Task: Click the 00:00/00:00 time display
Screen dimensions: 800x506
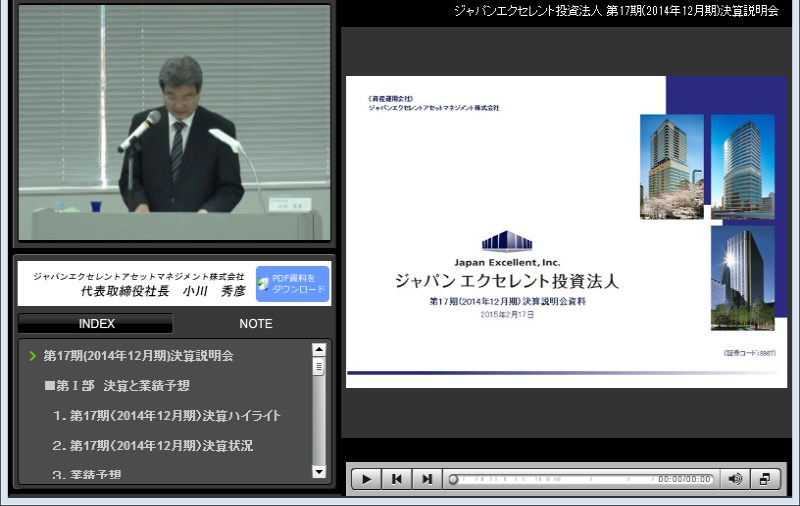Action: tap(684, 479)
